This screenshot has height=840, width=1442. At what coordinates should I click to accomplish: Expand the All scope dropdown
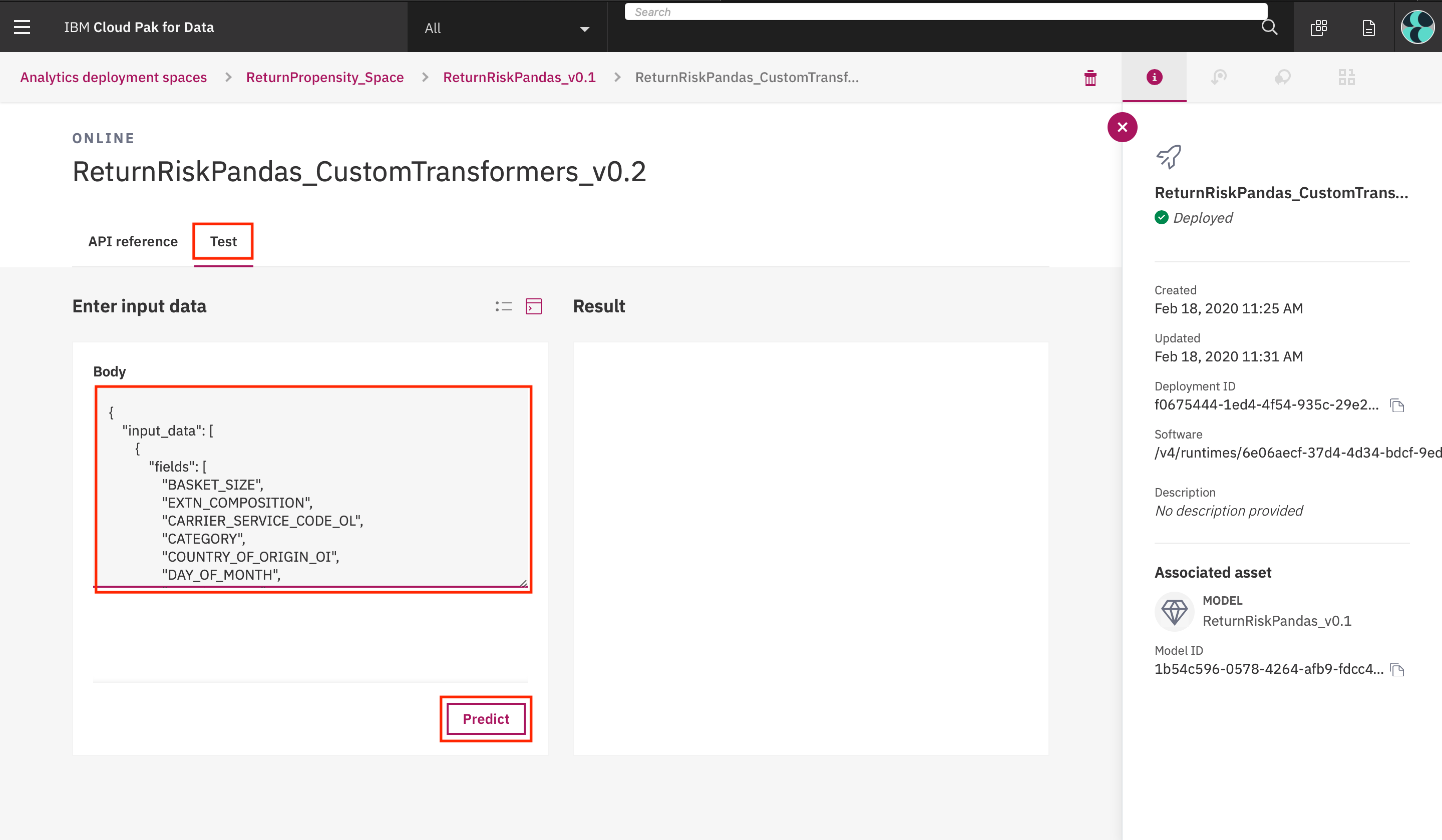pos(506,28)
